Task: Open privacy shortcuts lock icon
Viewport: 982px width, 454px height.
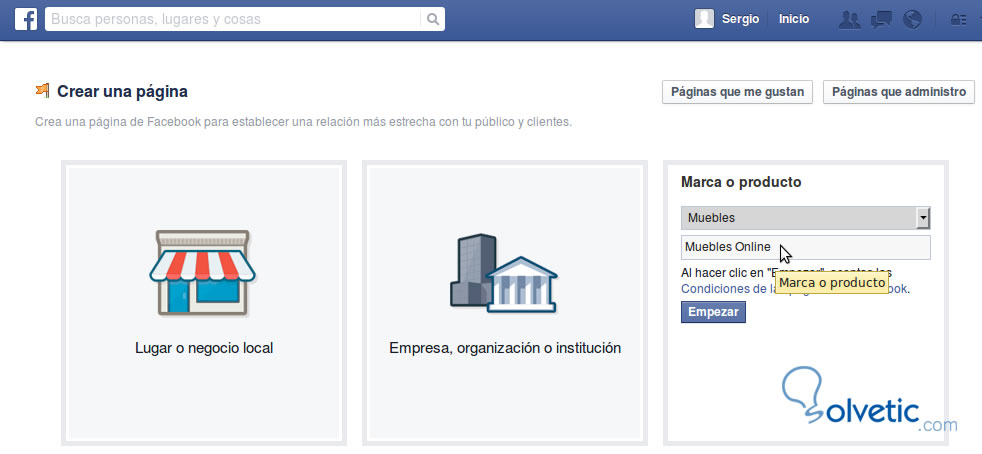Action: coord(958,20)
